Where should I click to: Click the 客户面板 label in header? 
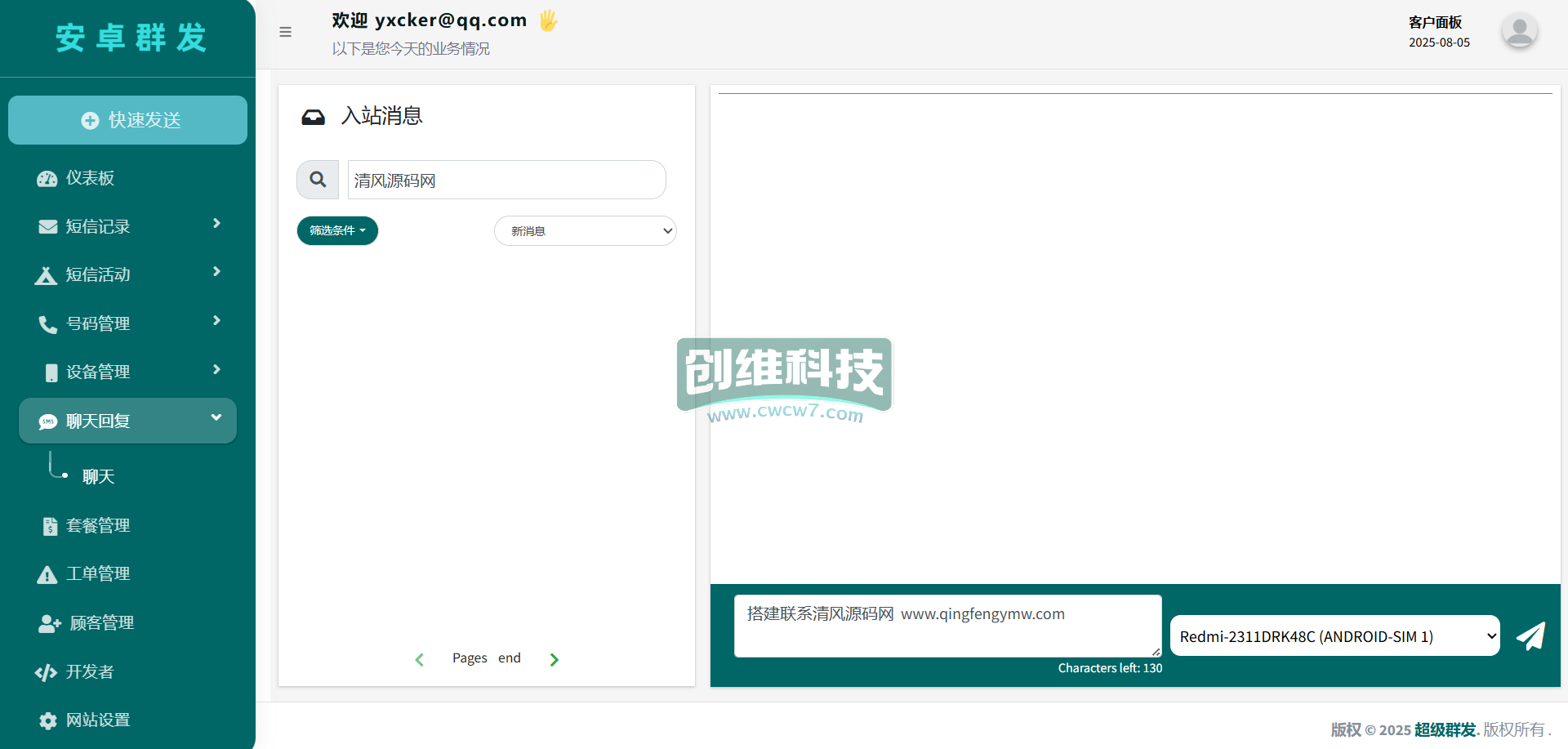pyautogui.click(x=1435, y=22)
